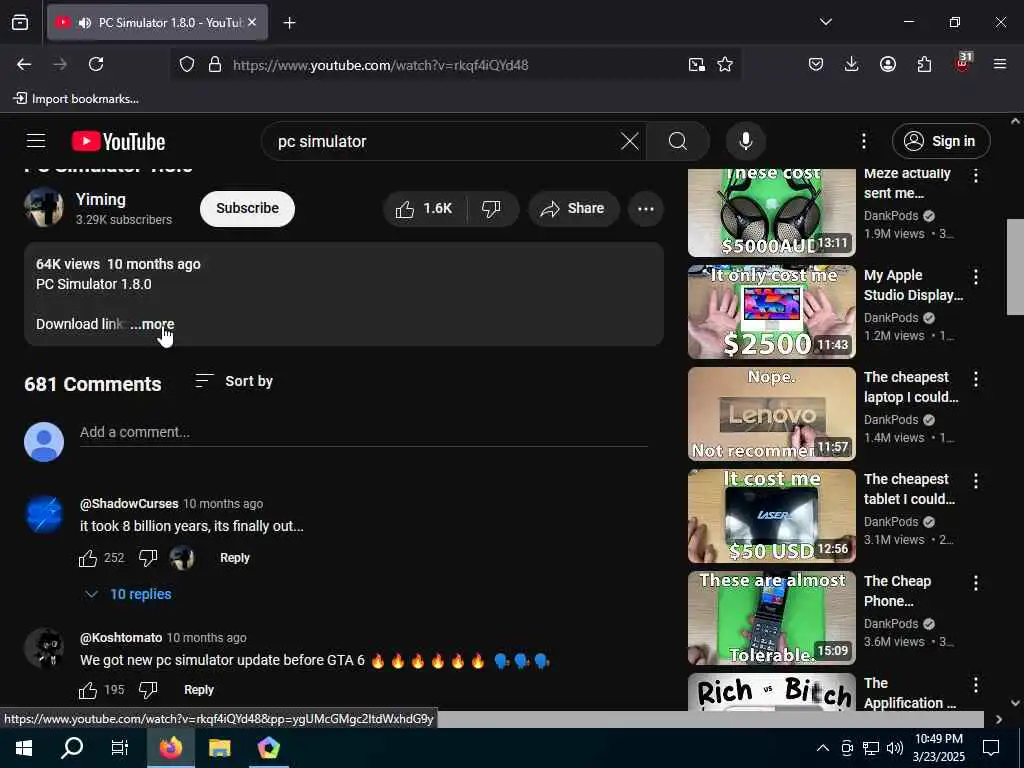This screenshot has height=768, width=1024.
Task: Open options for cheapest tablet video
Action: point(976,481)
